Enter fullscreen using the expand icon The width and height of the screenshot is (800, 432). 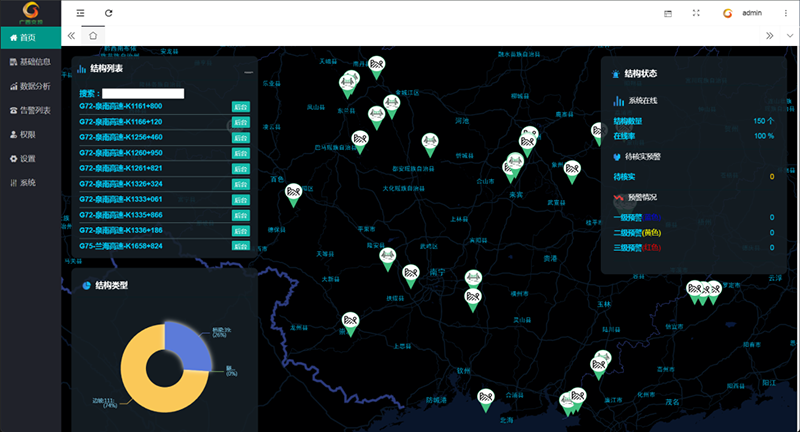[x=696, y=13]
